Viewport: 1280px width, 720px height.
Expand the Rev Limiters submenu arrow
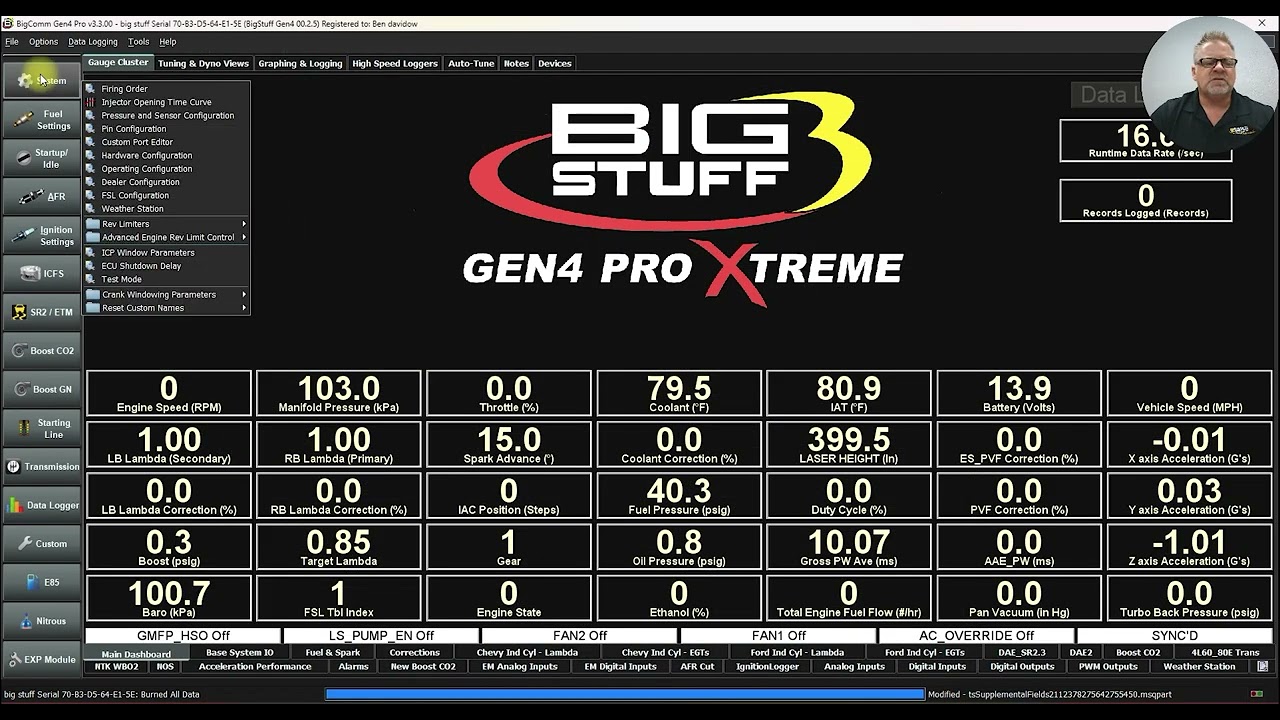pyautogui.click(x=243, y=224)
